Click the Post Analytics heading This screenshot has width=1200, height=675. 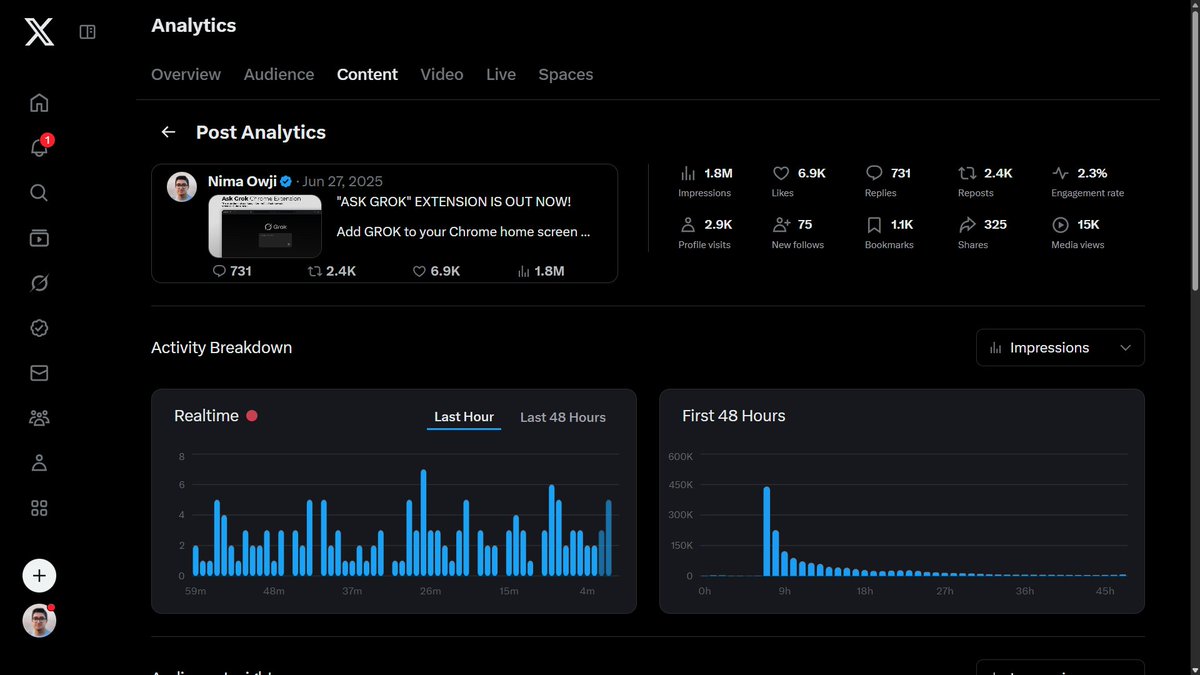tap(261, 132)
